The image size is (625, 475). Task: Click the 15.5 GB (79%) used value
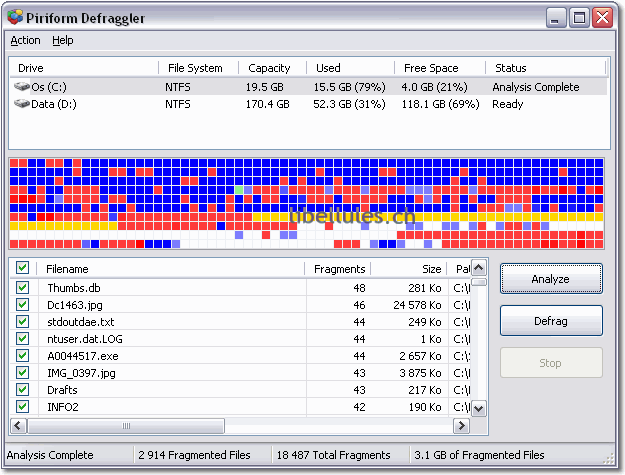click(350, 87)
